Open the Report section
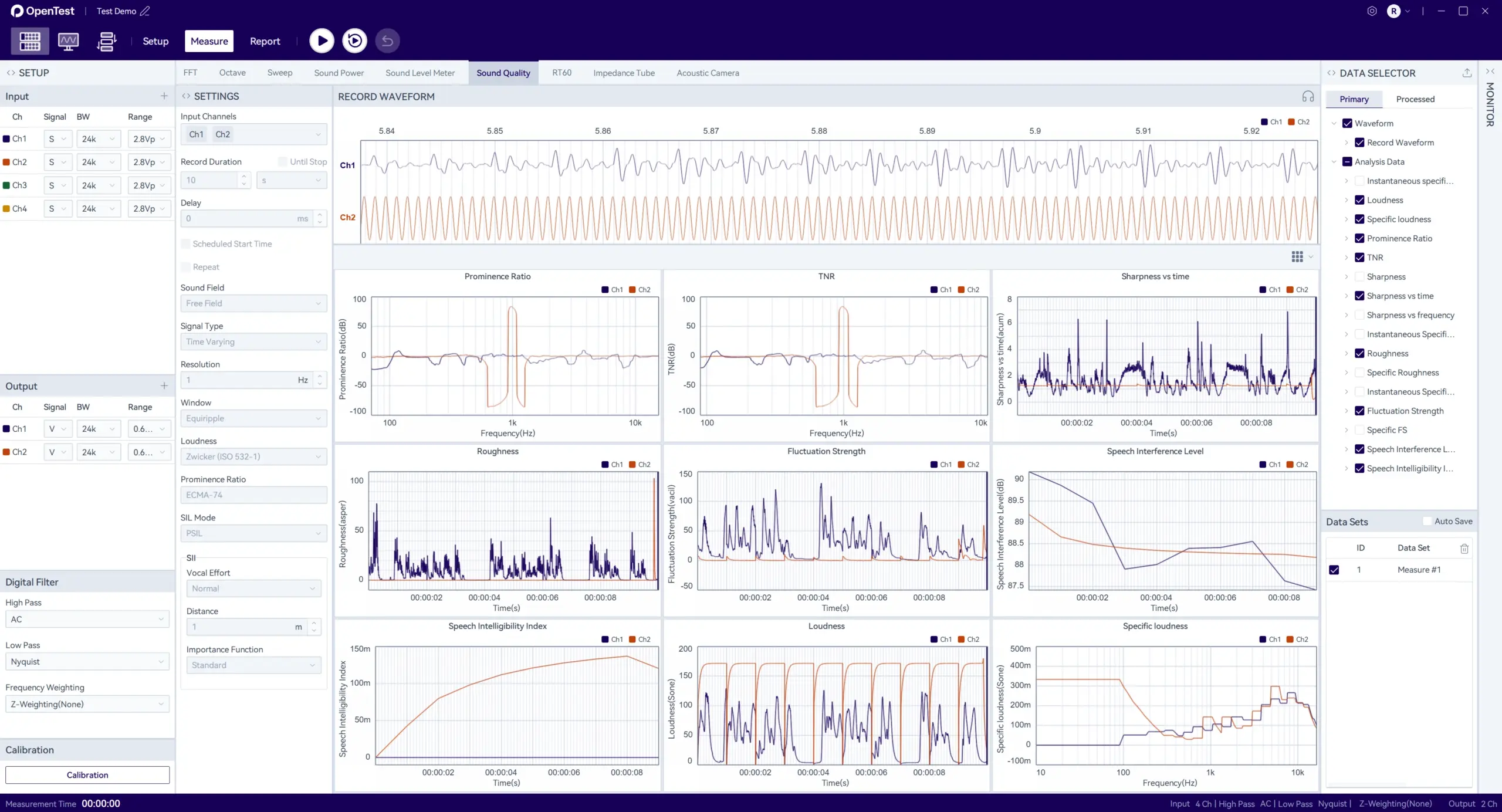 265,41
